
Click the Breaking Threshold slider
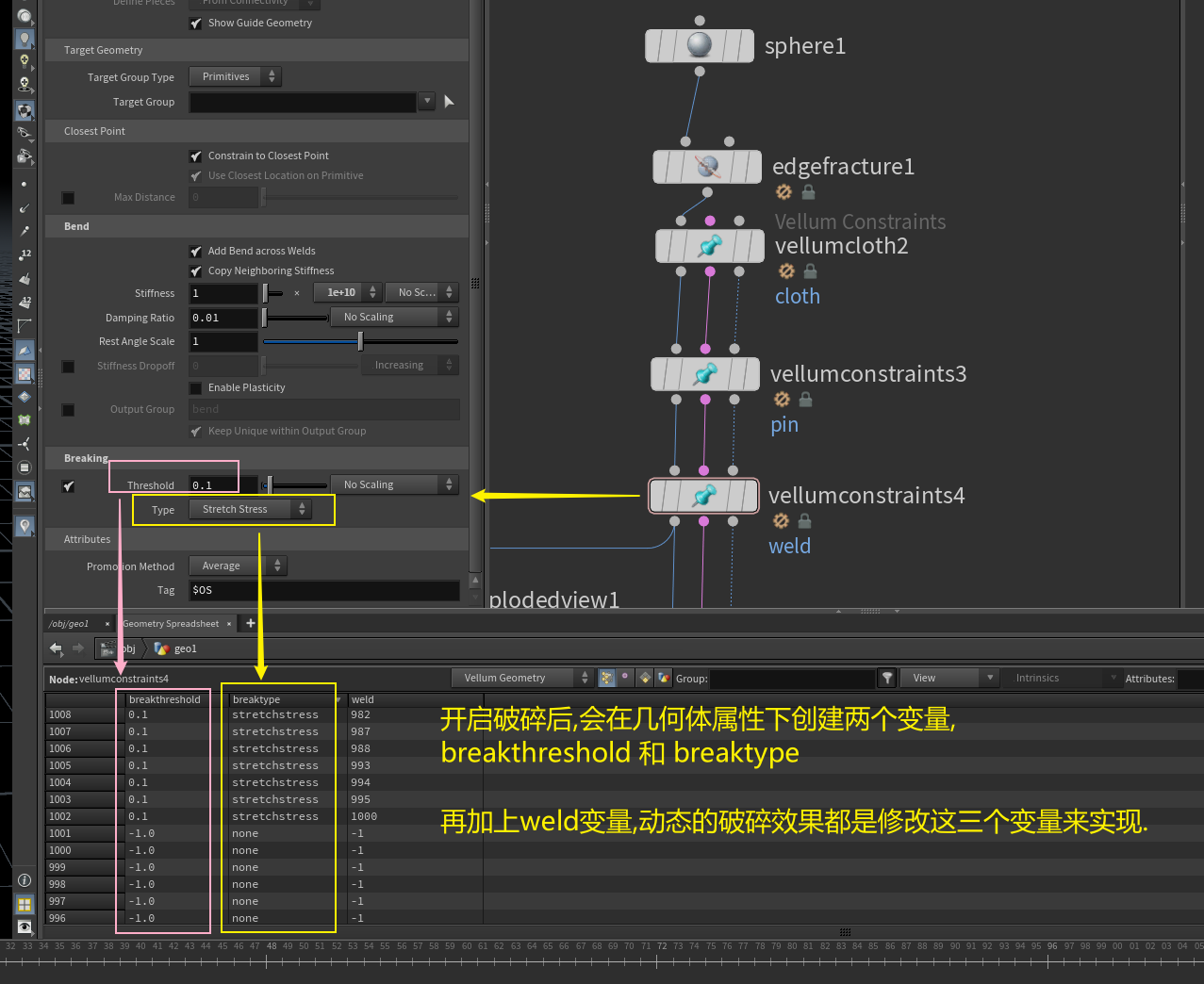[296, 485]
